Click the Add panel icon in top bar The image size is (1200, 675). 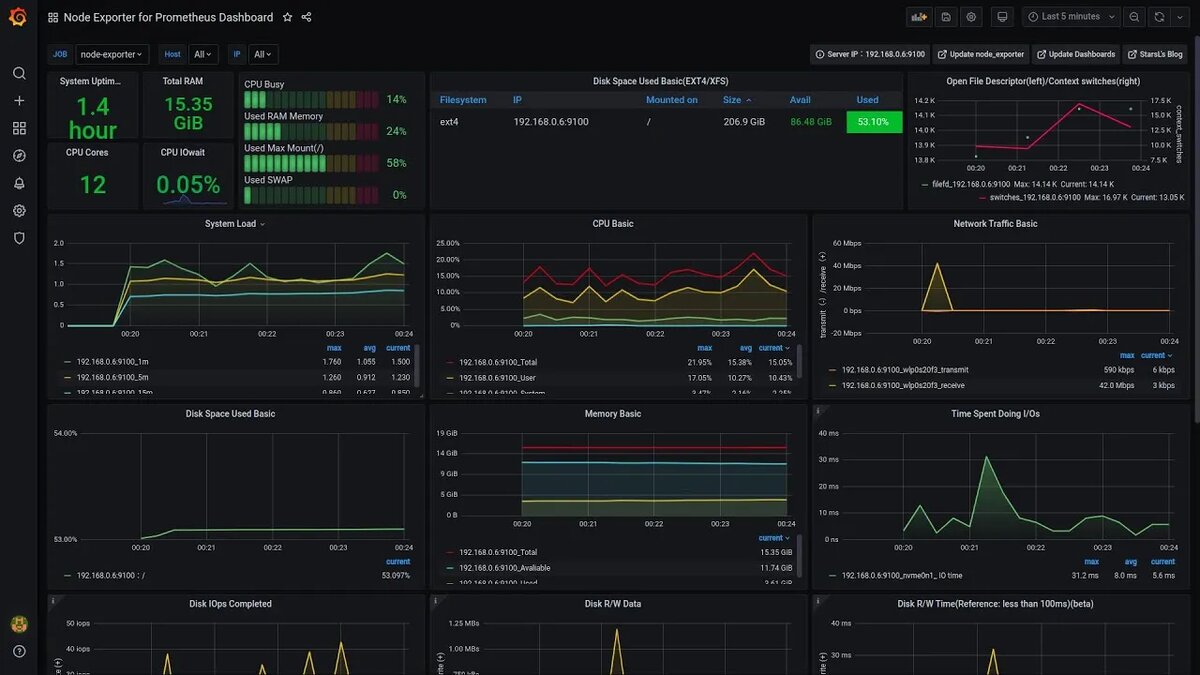coord(918,17)
